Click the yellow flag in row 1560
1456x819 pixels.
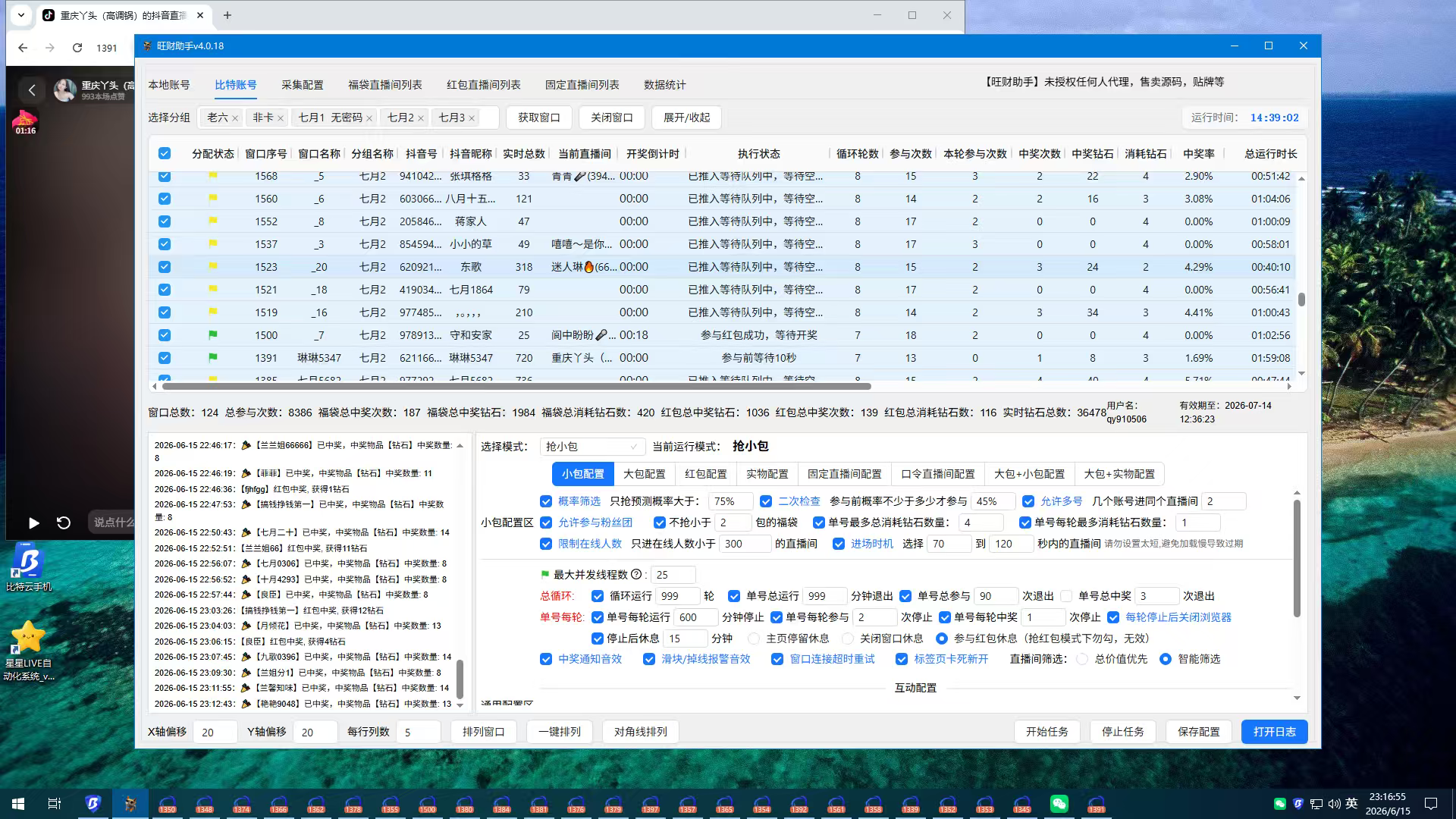tap(213, 198)
